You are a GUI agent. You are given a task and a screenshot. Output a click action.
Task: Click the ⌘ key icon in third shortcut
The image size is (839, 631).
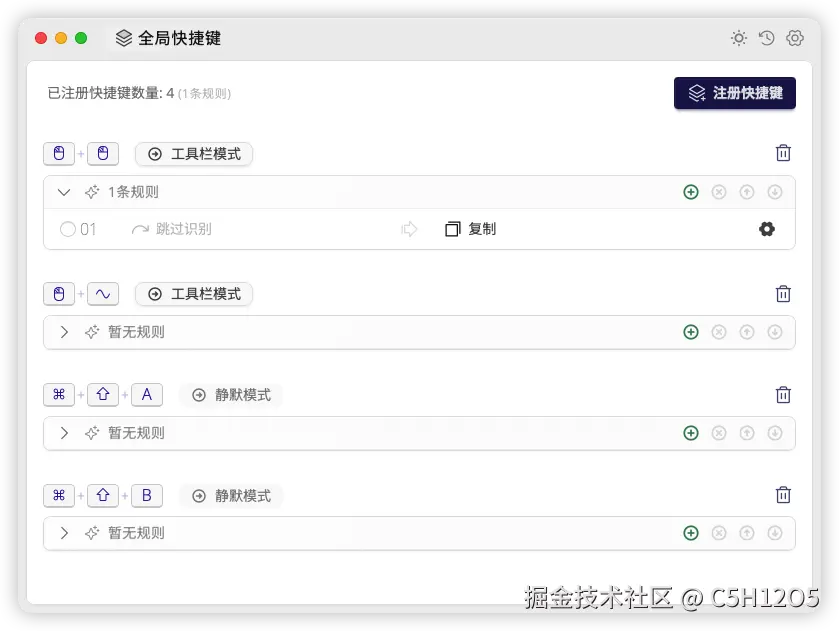pos(59,394)
